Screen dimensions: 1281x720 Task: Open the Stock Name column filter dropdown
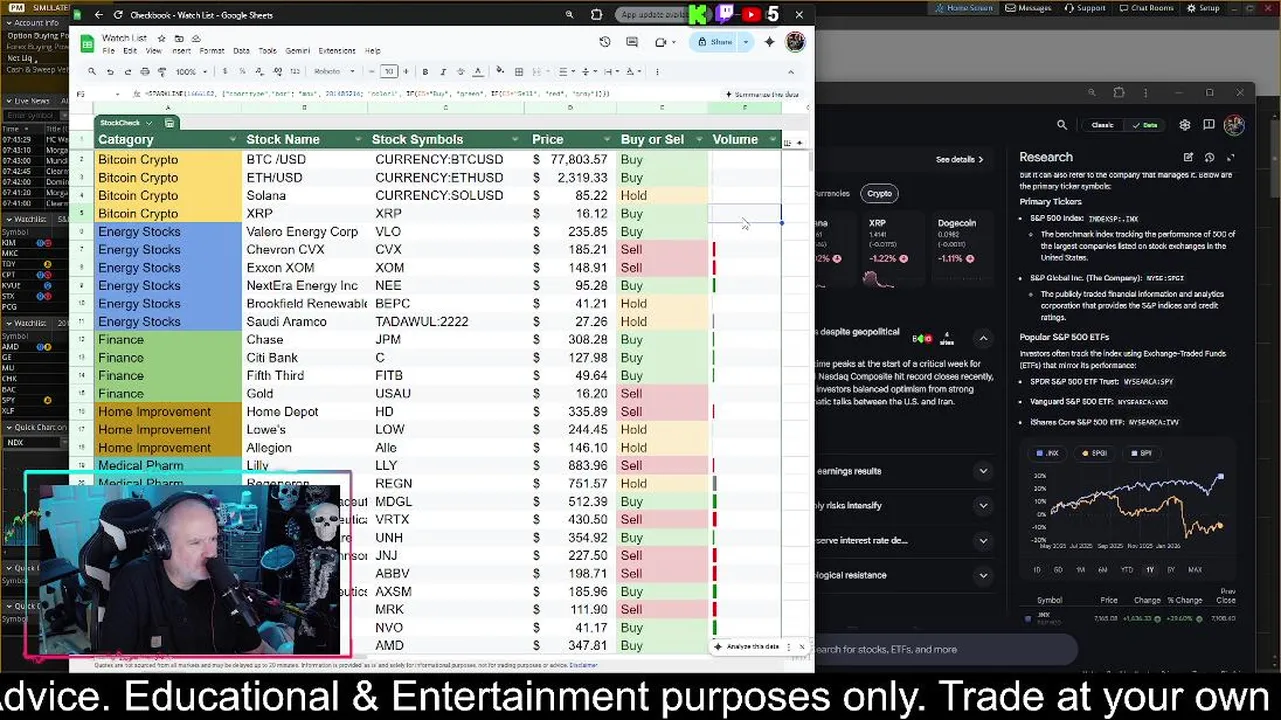click(x=358, y=140)
